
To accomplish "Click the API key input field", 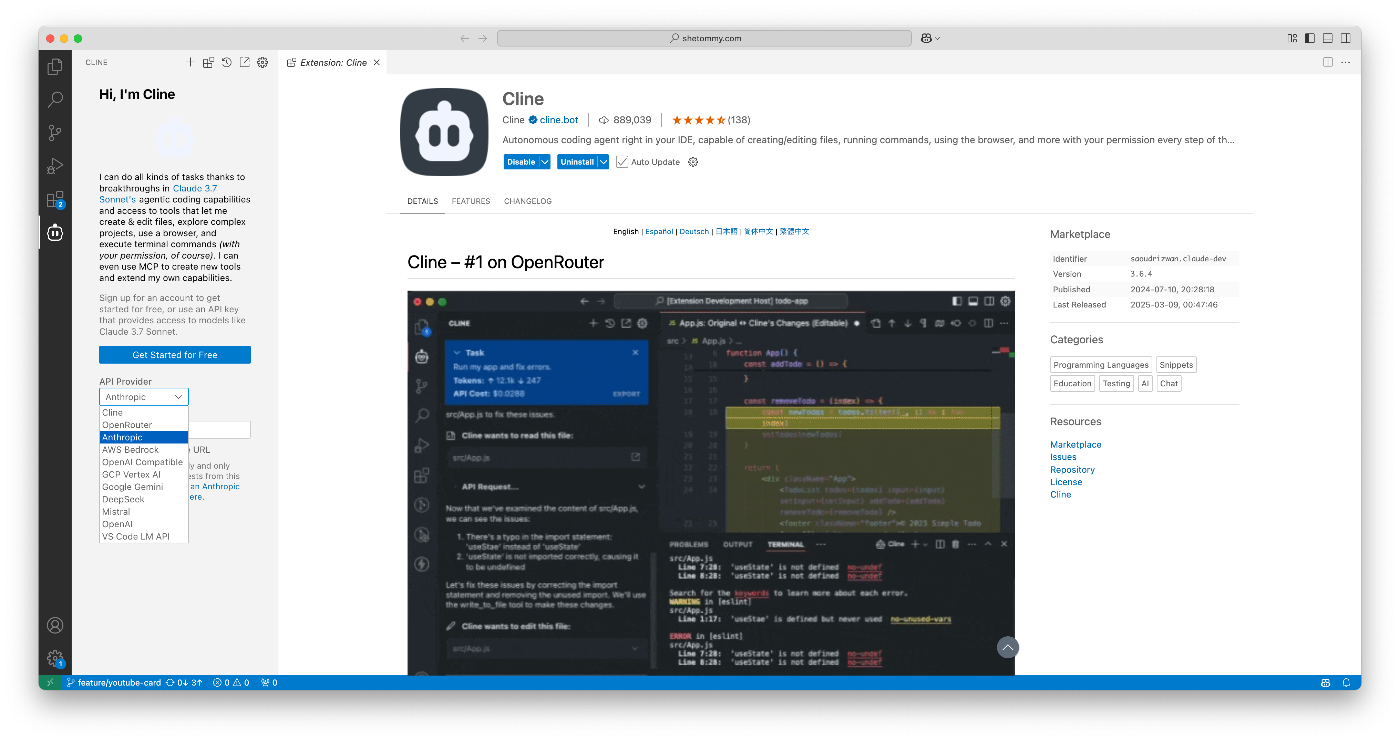I will tap(219, 430).
